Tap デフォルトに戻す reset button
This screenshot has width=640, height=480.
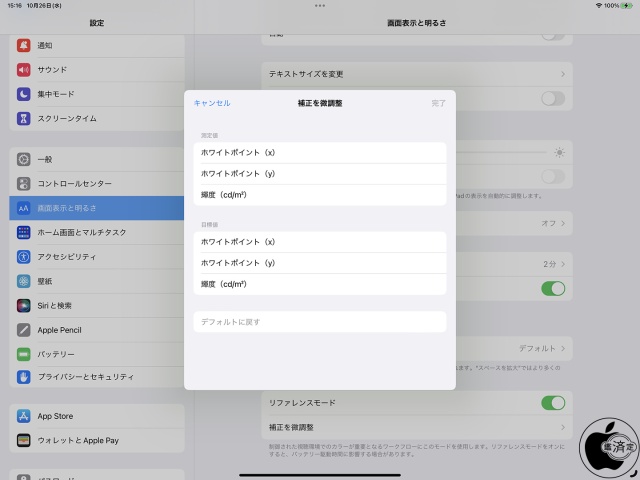click(x=320, y=322)
